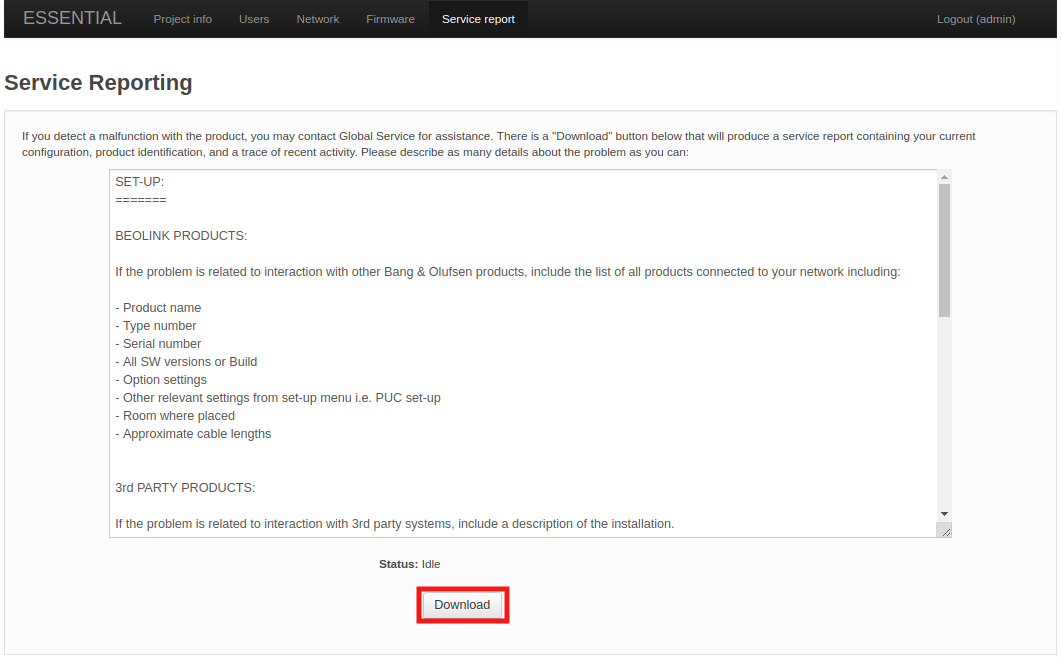Click the Status: Idle label
The width and height of the screenshot is (1061, 659).
point(409,564)
